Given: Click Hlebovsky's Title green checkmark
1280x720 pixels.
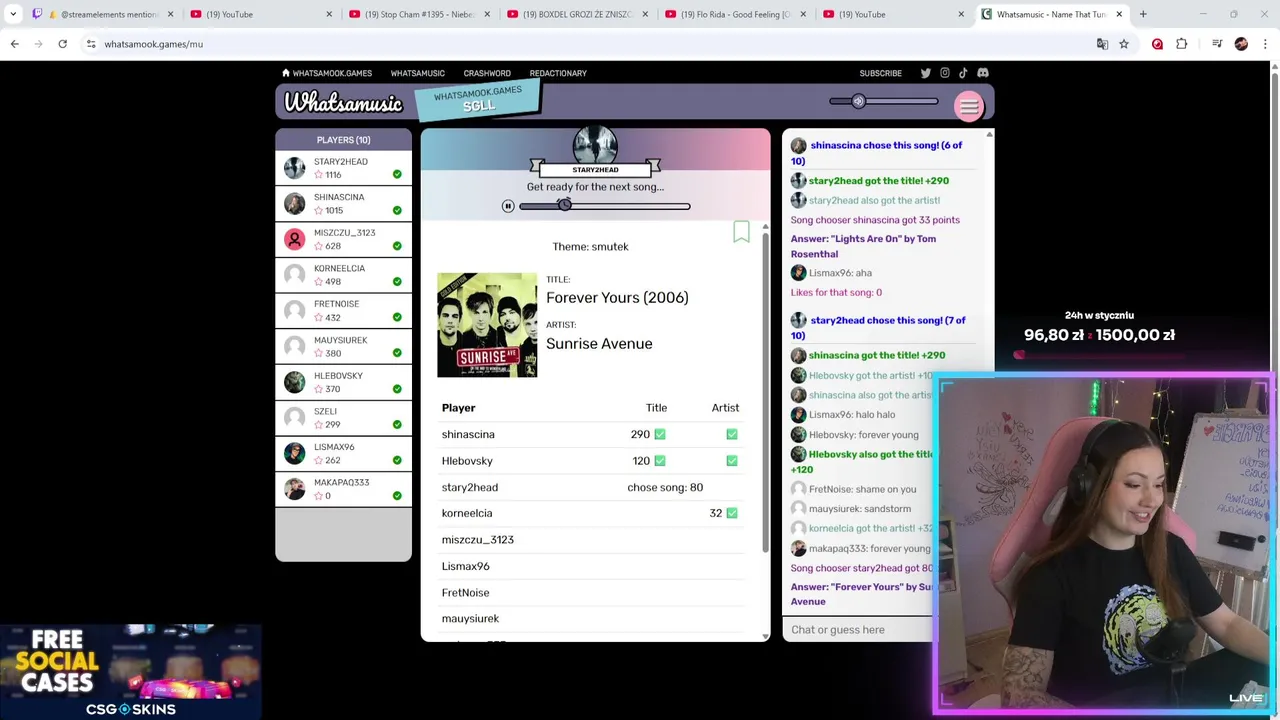Looking at the screenshot, I should point(660,461).
